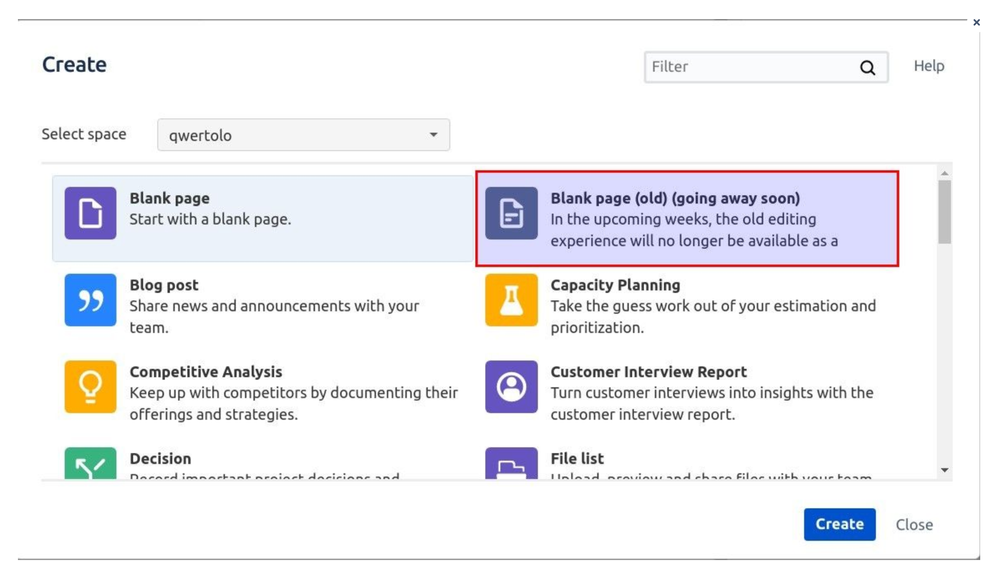The image size is (999, 580).
Task: Pick the File list template icon
Action: [511, 463]
